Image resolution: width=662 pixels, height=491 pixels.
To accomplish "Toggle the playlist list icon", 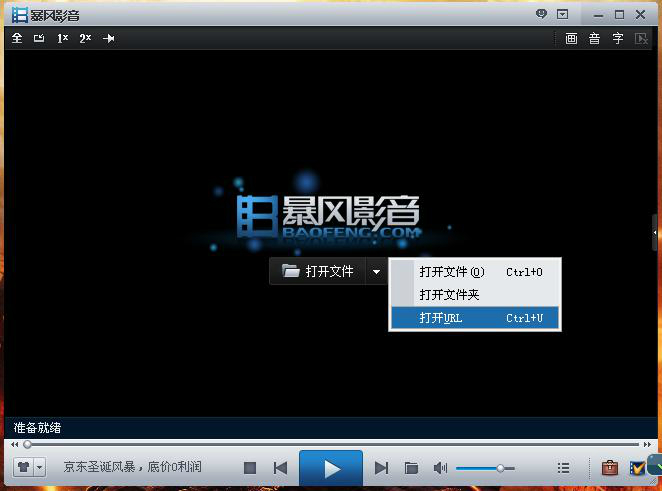I will (x=563, y=468).
